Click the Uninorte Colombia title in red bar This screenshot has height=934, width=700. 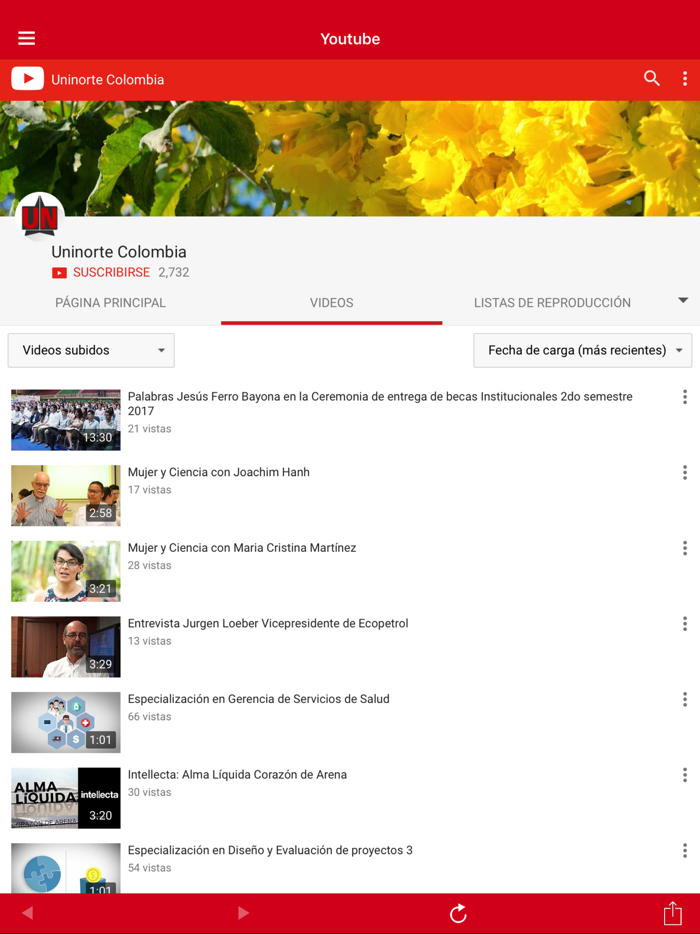(108, 80)
